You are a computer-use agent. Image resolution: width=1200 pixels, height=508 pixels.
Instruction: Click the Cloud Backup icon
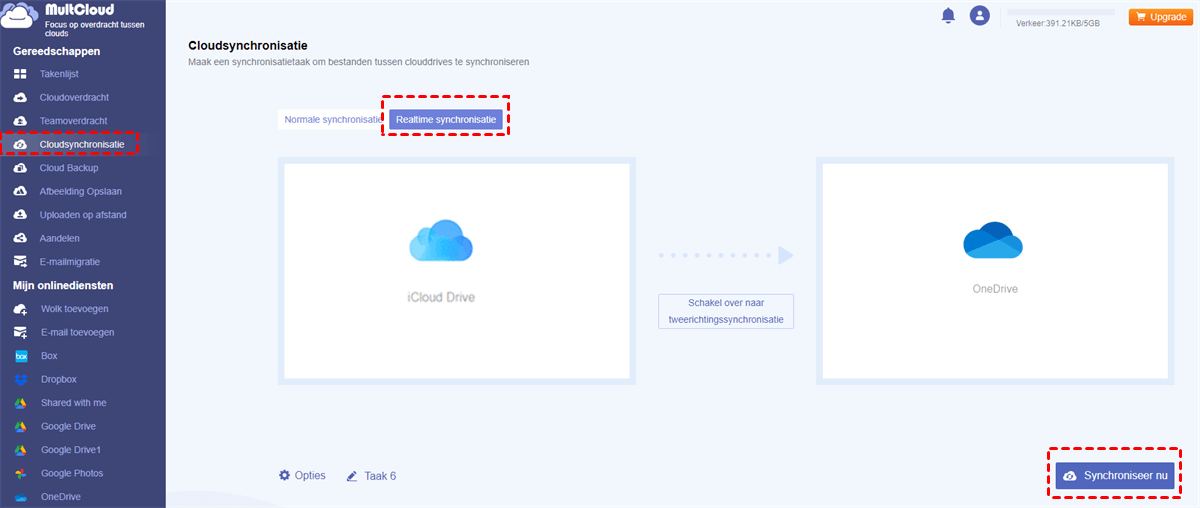point(20,168)
